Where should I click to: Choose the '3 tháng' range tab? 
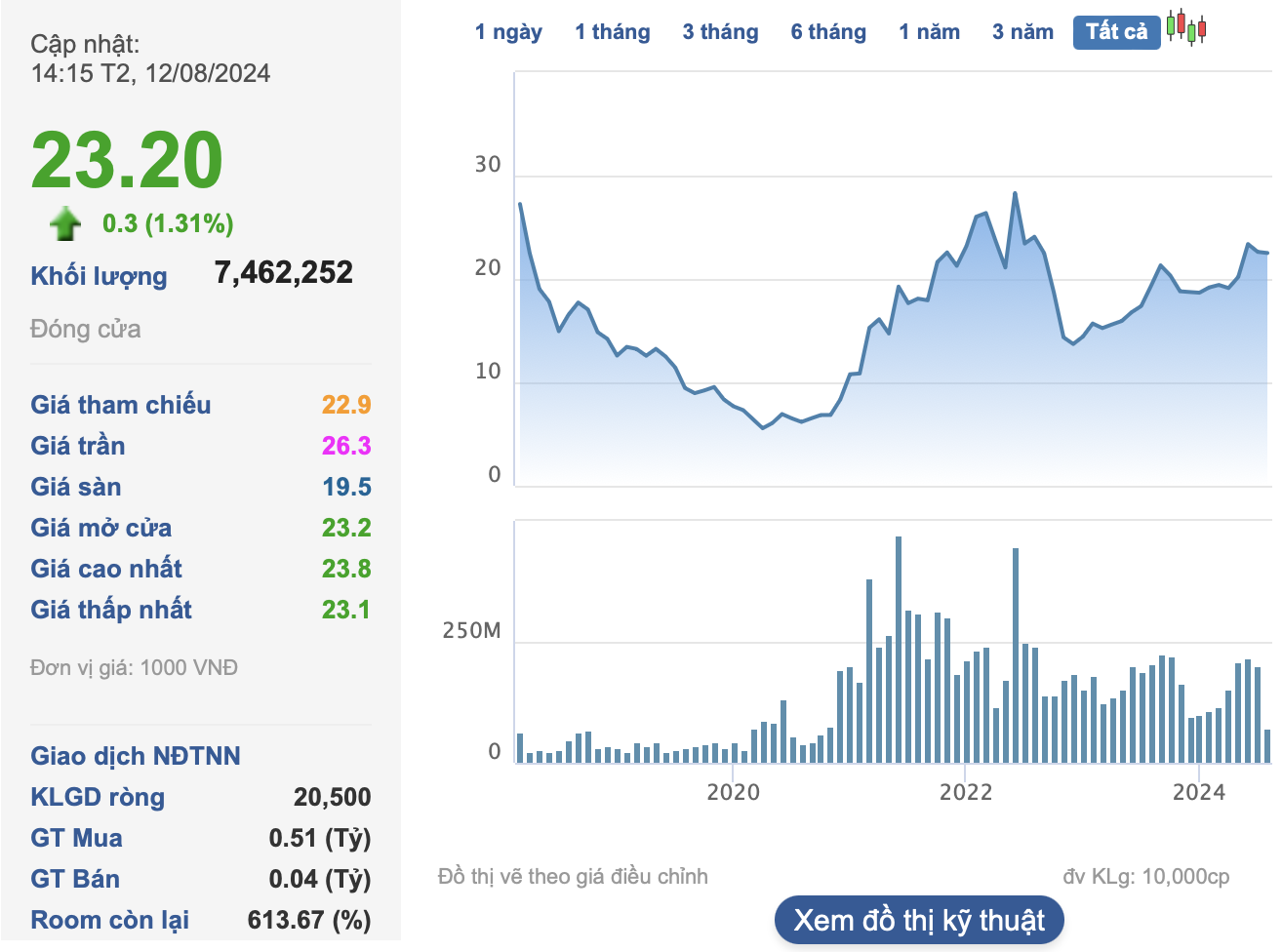720,32
